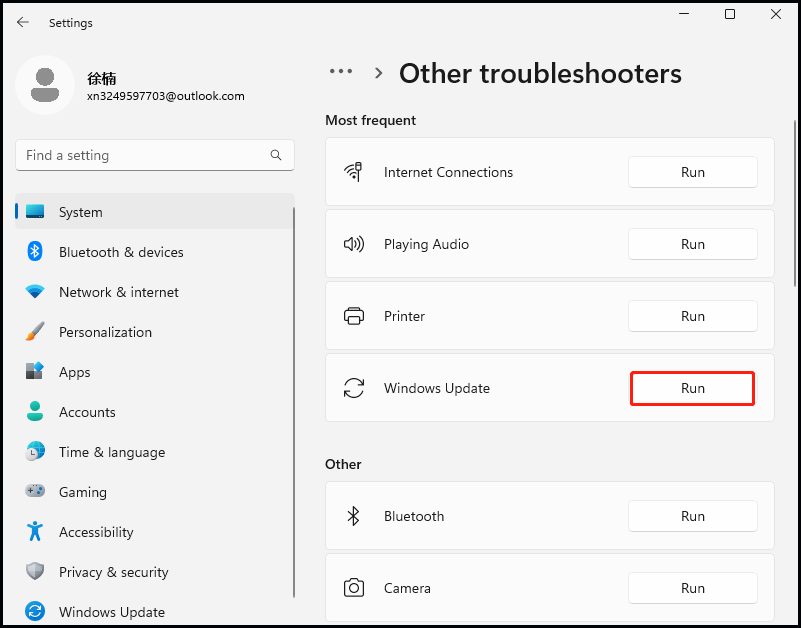The width and height of the screenshot is (801, 628).
Task: Run the Camera troubleshooter
Action: 692,588
